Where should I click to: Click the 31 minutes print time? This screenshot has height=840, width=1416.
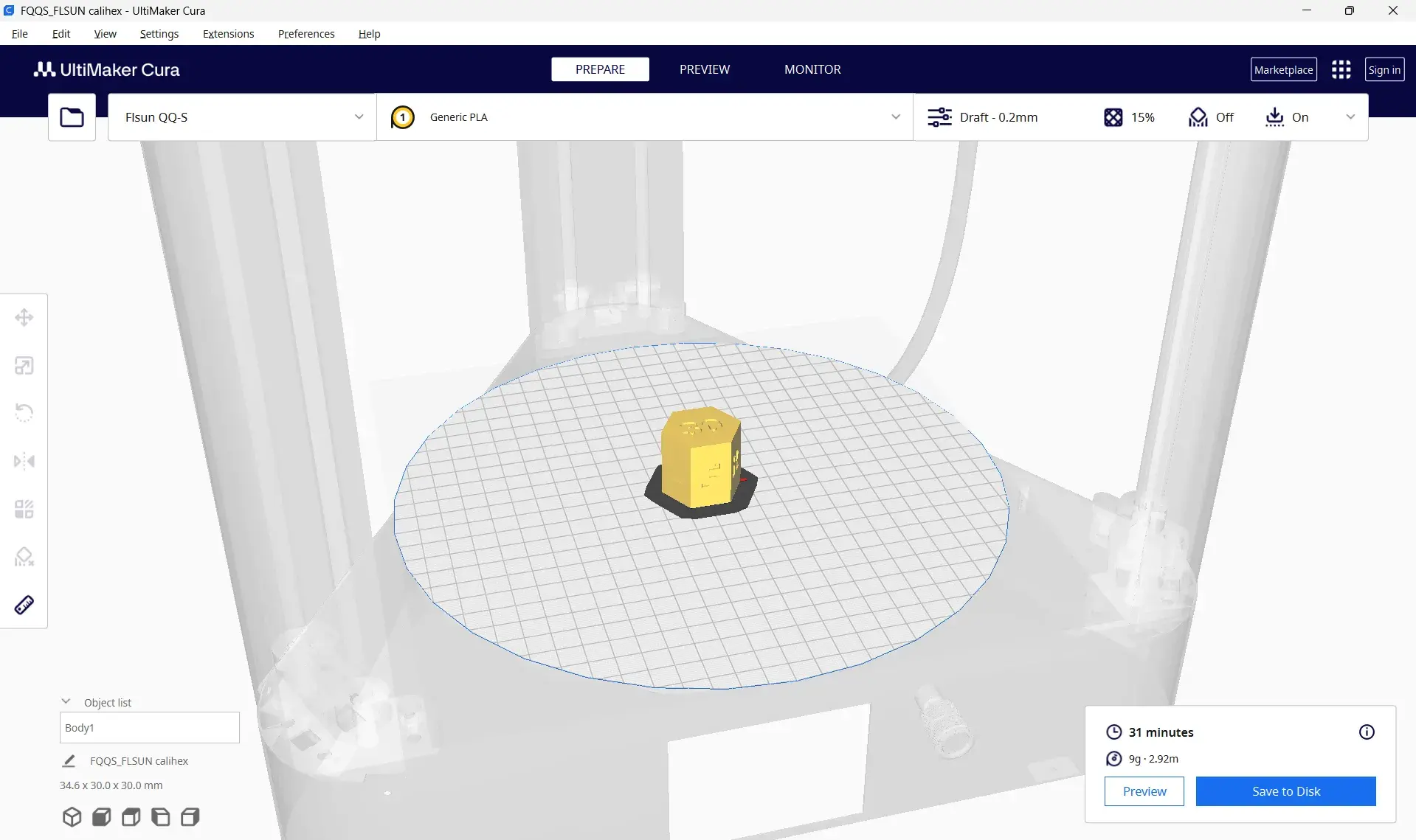tap(1161, 732)
